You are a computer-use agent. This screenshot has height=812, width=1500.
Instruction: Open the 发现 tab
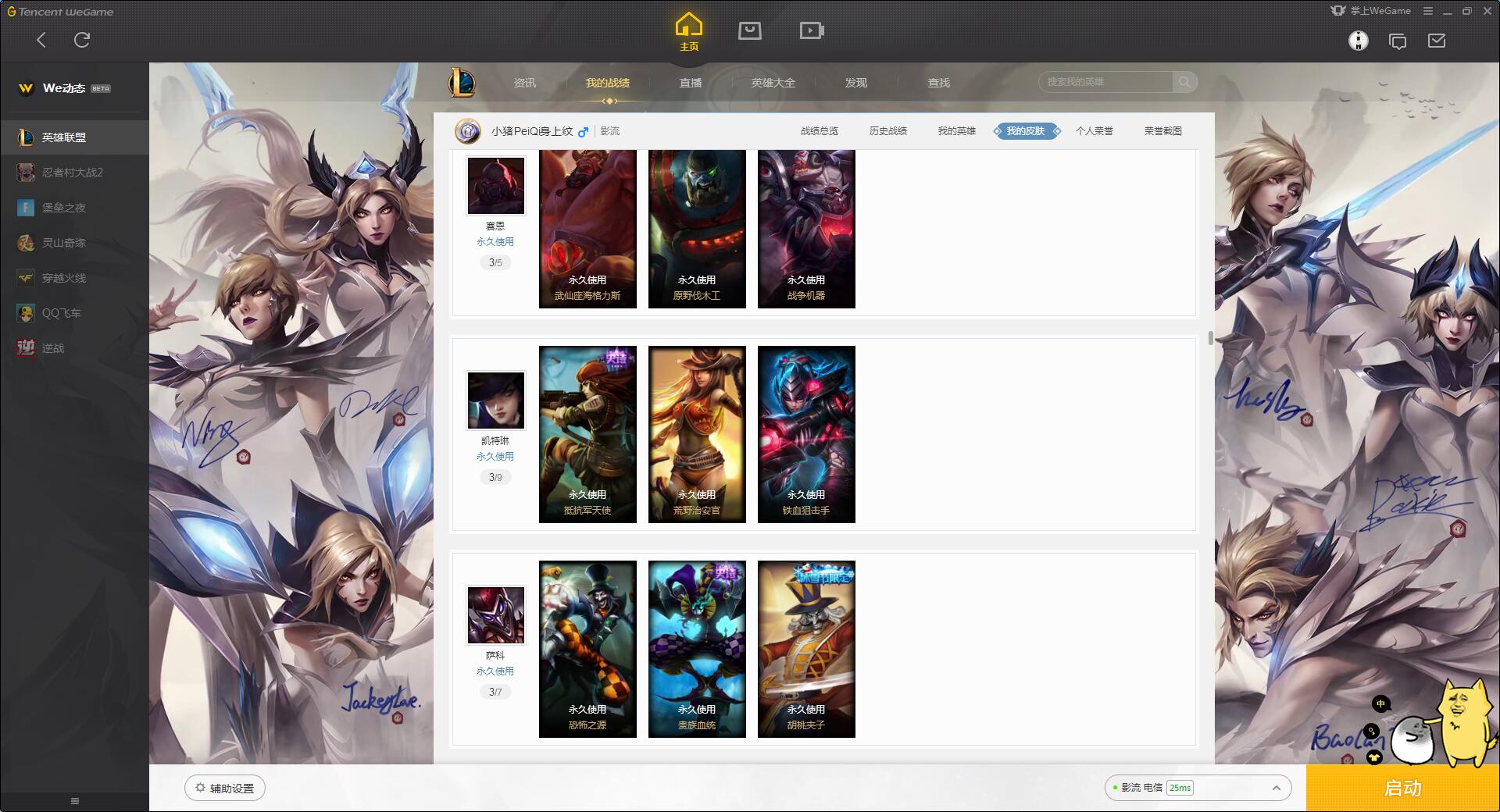pyautogui.click(x=856, y=83)
